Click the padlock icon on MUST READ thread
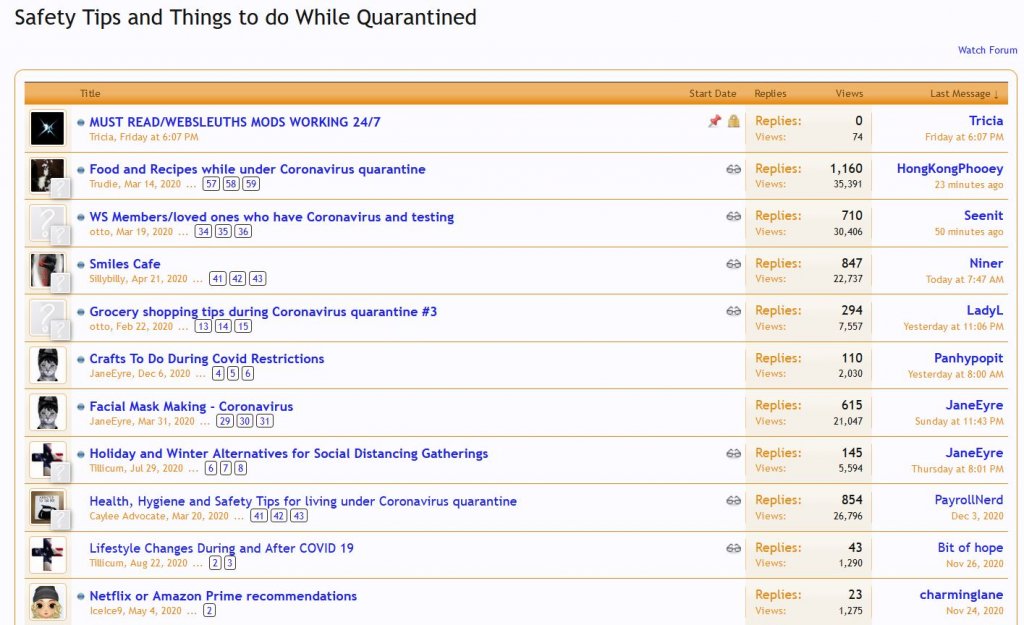This screenshot has width=1024, height=625. (734, 122)
